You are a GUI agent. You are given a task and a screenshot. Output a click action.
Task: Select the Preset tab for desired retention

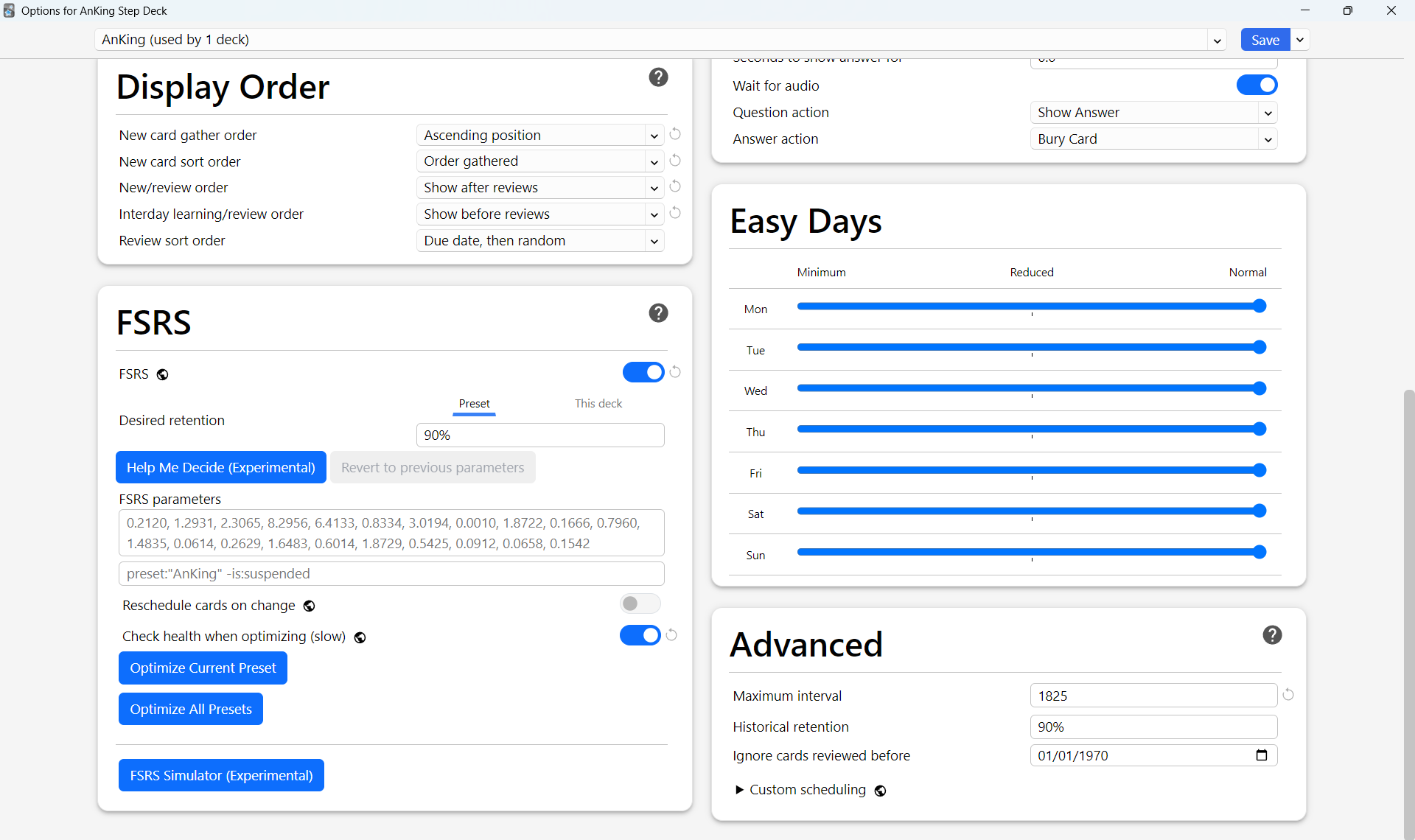pos(474,404)
